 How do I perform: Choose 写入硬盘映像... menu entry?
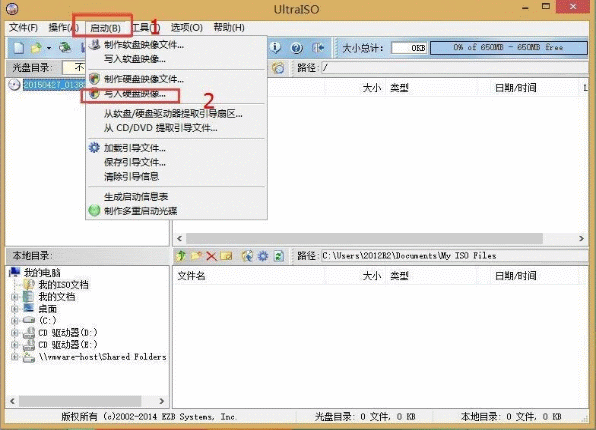tap(176, 94)
